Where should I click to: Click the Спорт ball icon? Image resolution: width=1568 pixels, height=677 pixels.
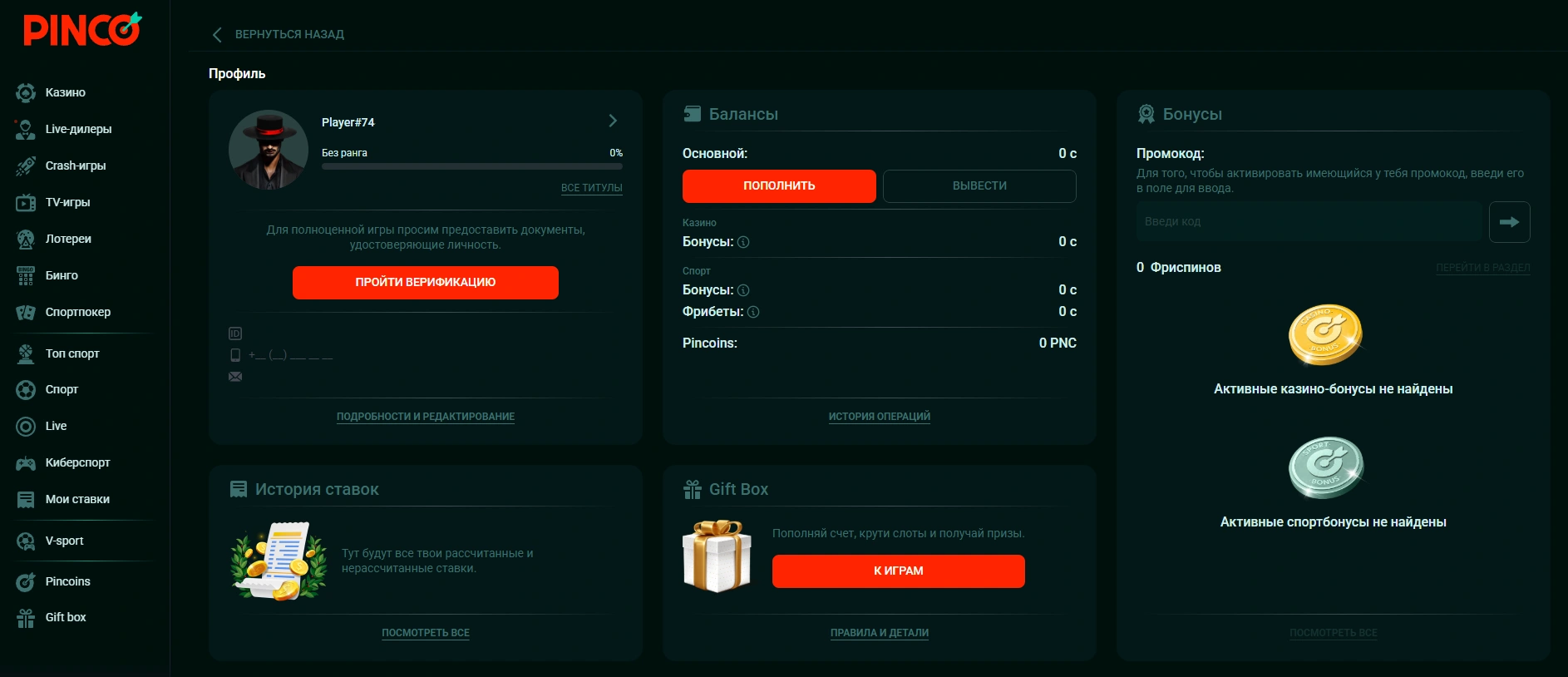click(x=26, y=389)
